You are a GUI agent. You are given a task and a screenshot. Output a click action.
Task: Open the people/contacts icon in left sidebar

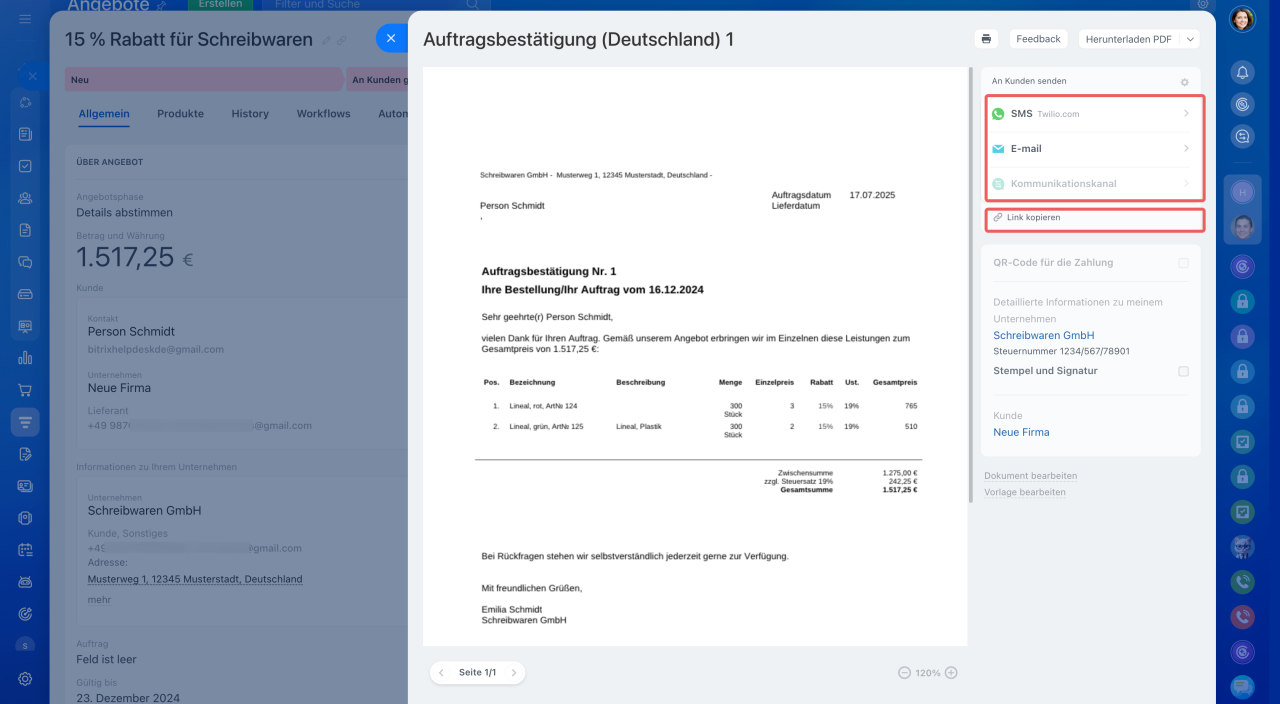click(x=25, y=198)
